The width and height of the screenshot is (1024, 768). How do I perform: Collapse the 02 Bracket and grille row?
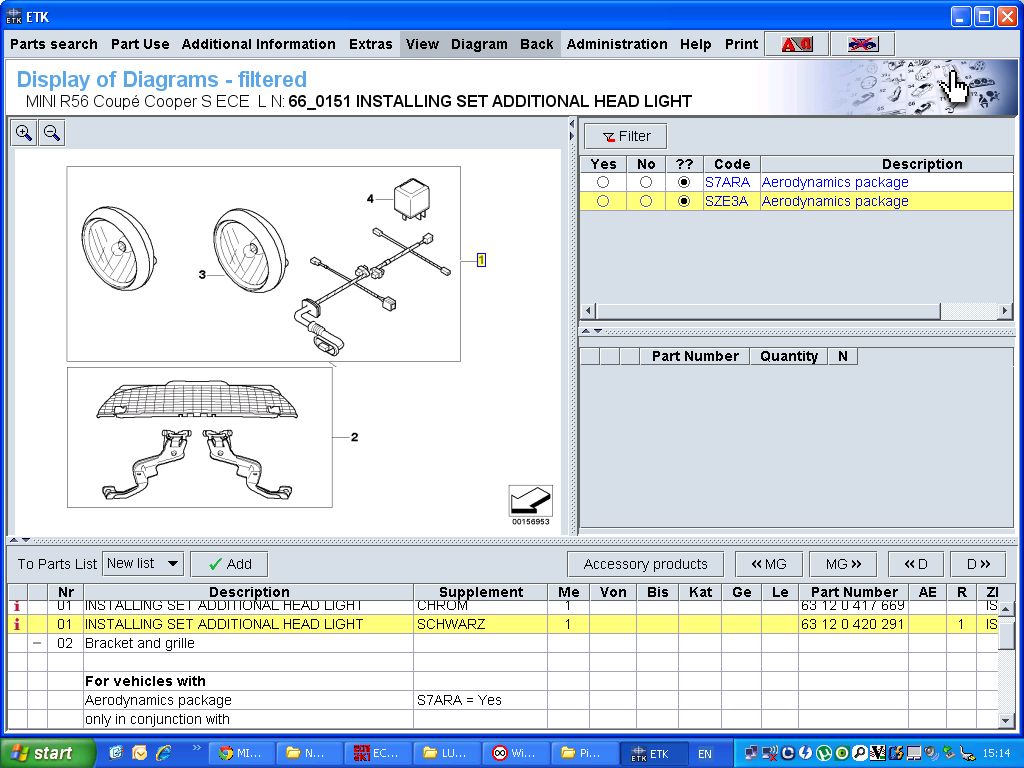(x=37, y=643)
